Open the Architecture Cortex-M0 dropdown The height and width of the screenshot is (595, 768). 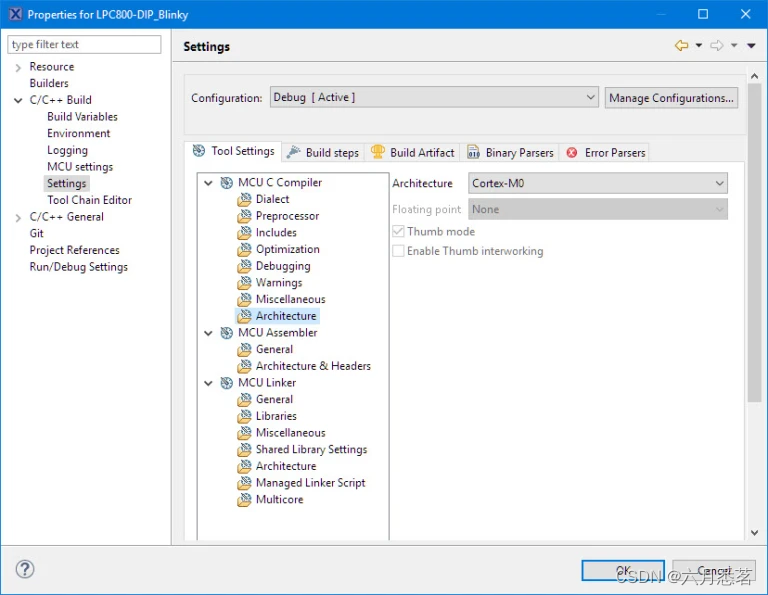pyautogui.click(x=598, y=183)
